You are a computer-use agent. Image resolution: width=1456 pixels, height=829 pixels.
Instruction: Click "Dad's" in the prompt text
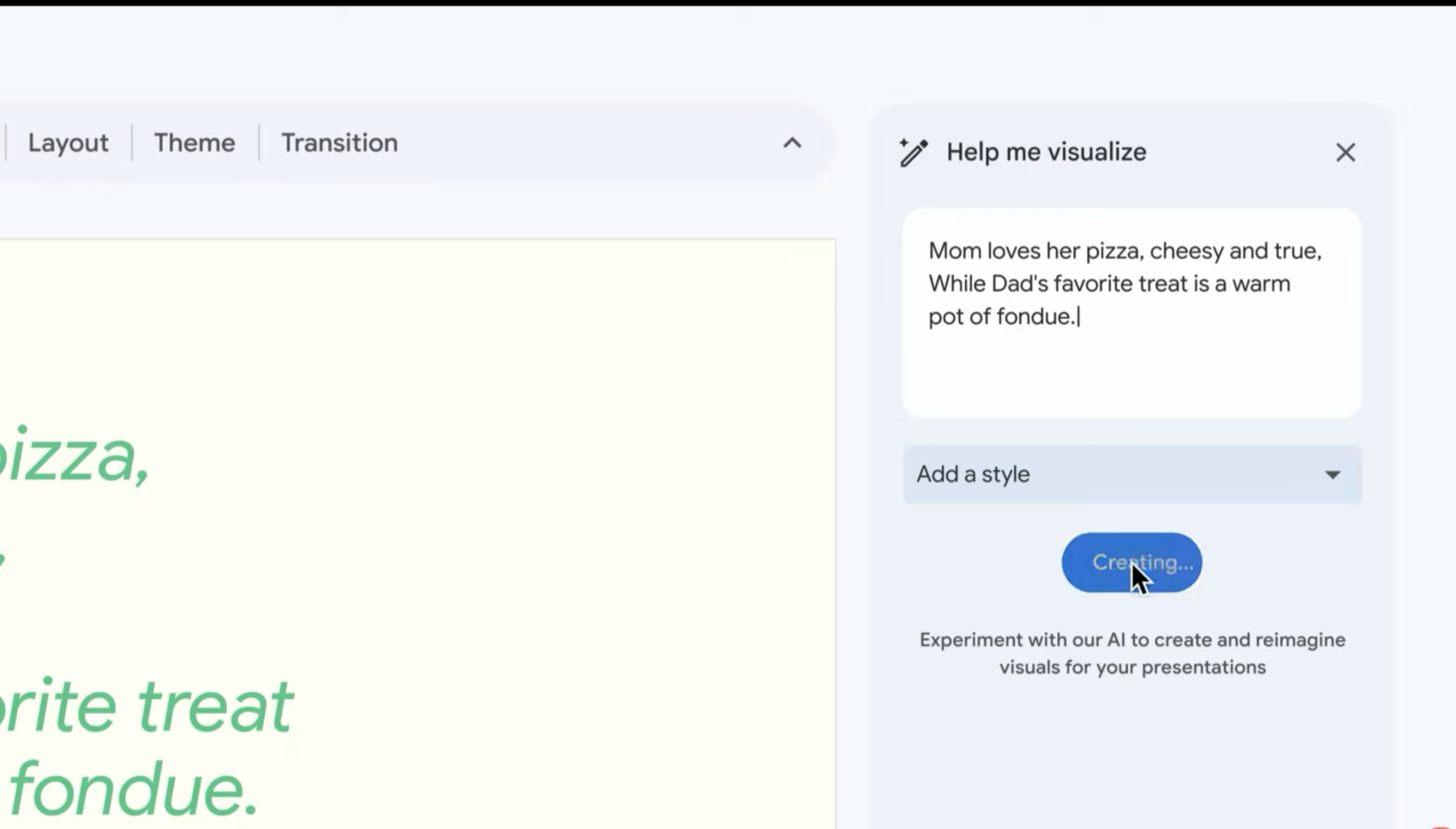pyautogui.click(x=1019, y=284)
